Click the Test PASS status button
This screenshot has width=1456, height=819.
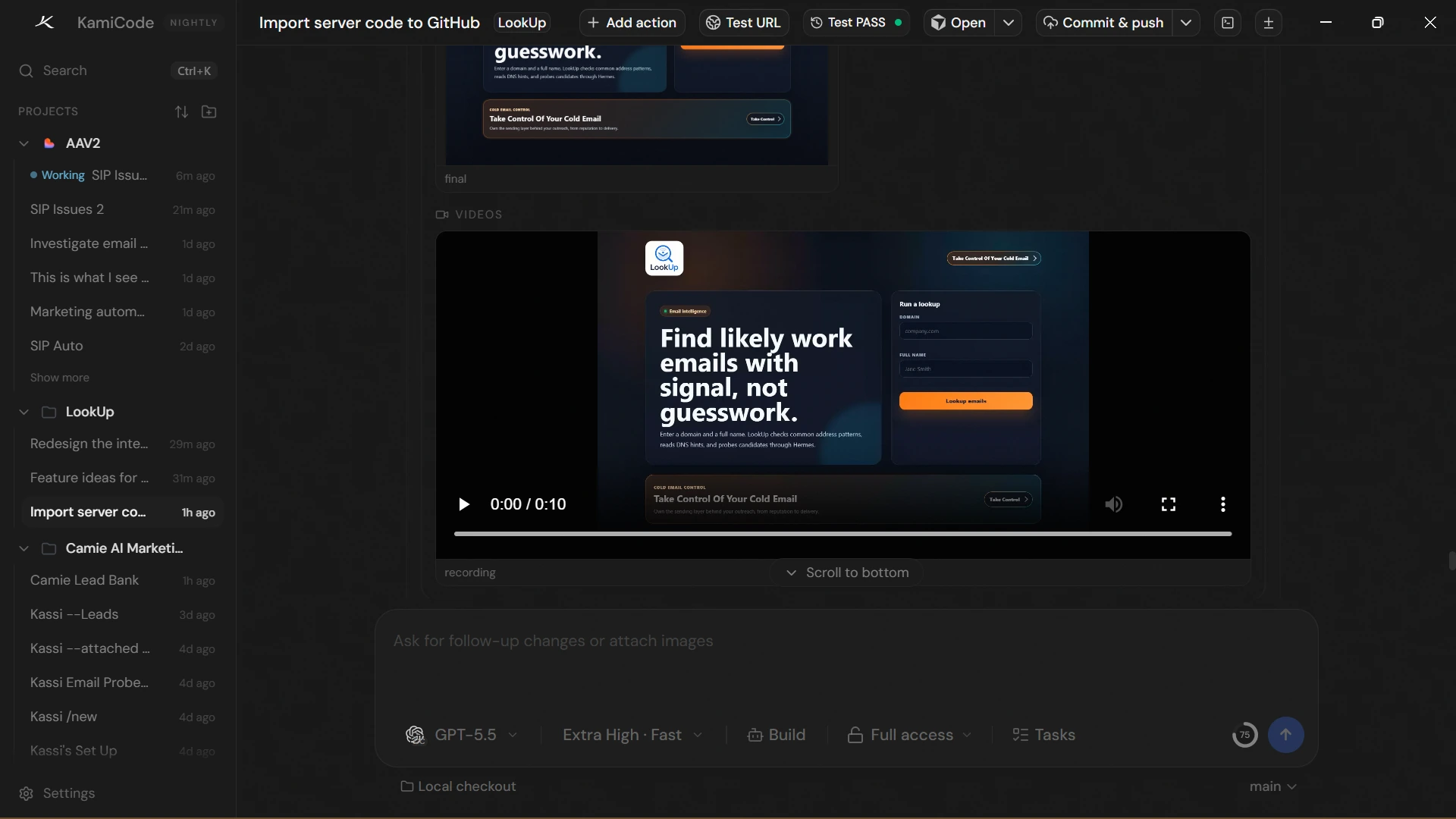(856, 23)
